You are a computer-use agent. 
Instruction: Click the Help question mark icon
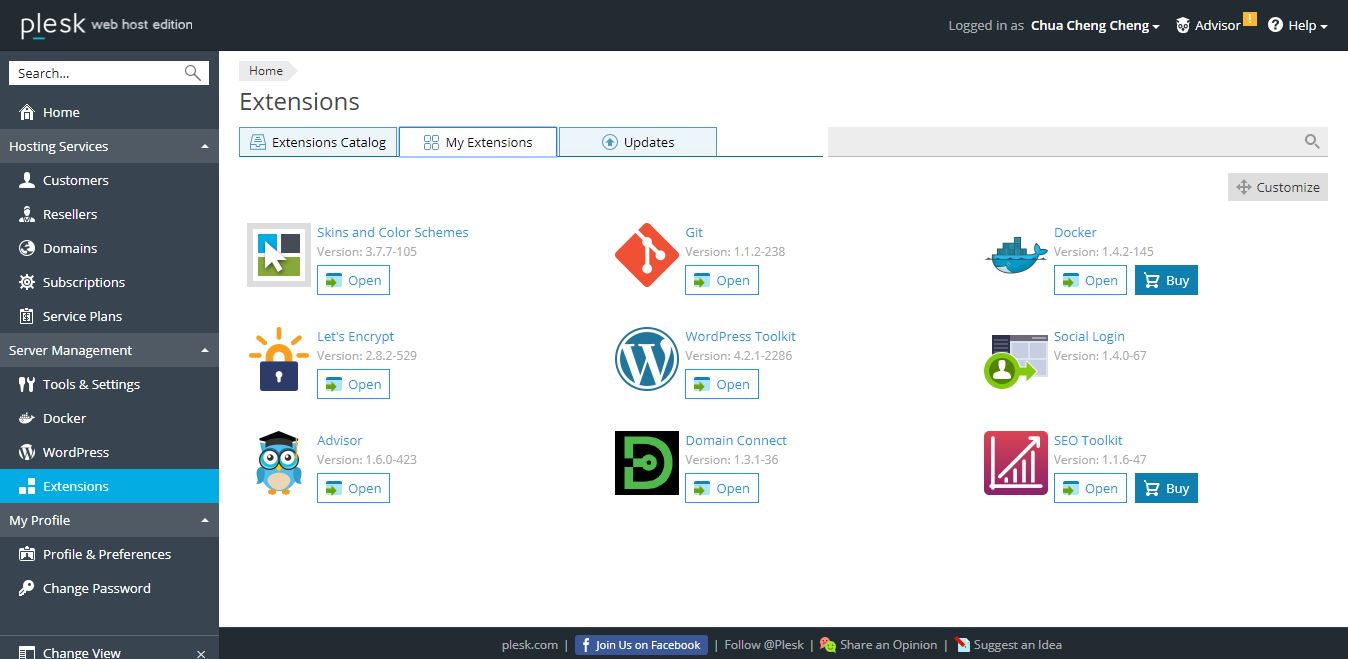click(x=1275, y=25)
